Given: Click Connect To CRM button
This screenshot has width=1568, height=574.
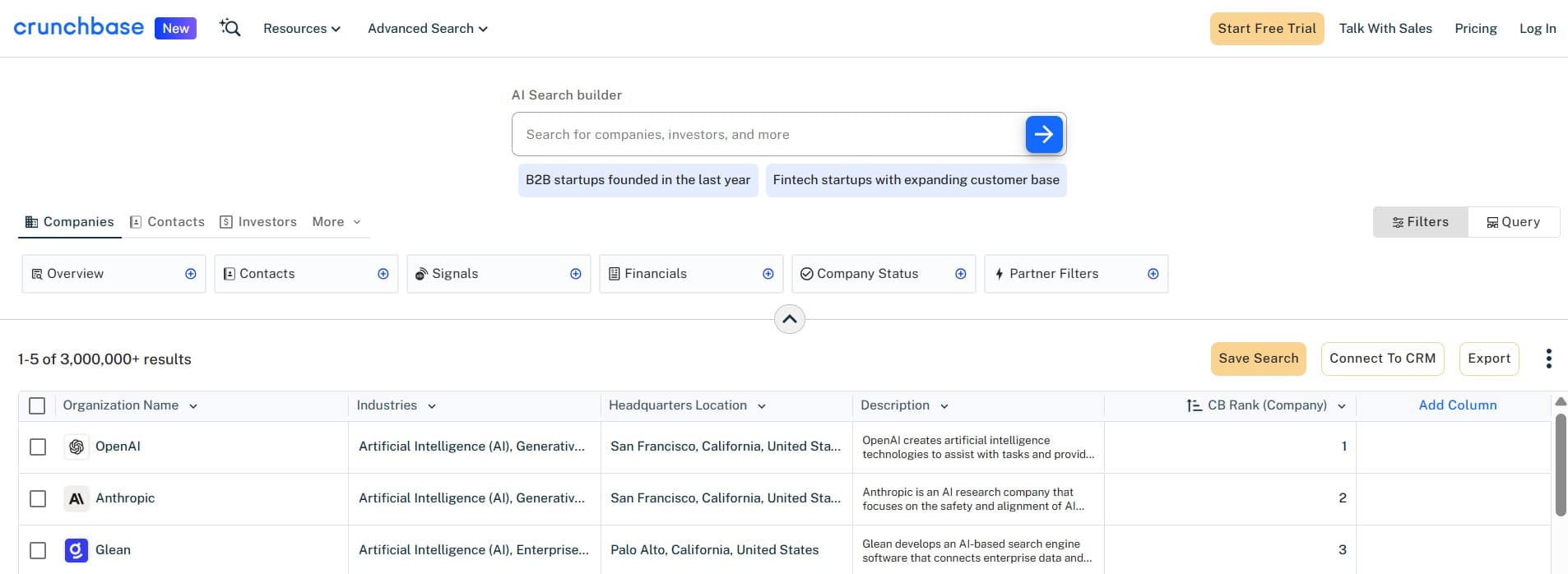Looking at the screenshot, I should click(x=1383, y=359).
